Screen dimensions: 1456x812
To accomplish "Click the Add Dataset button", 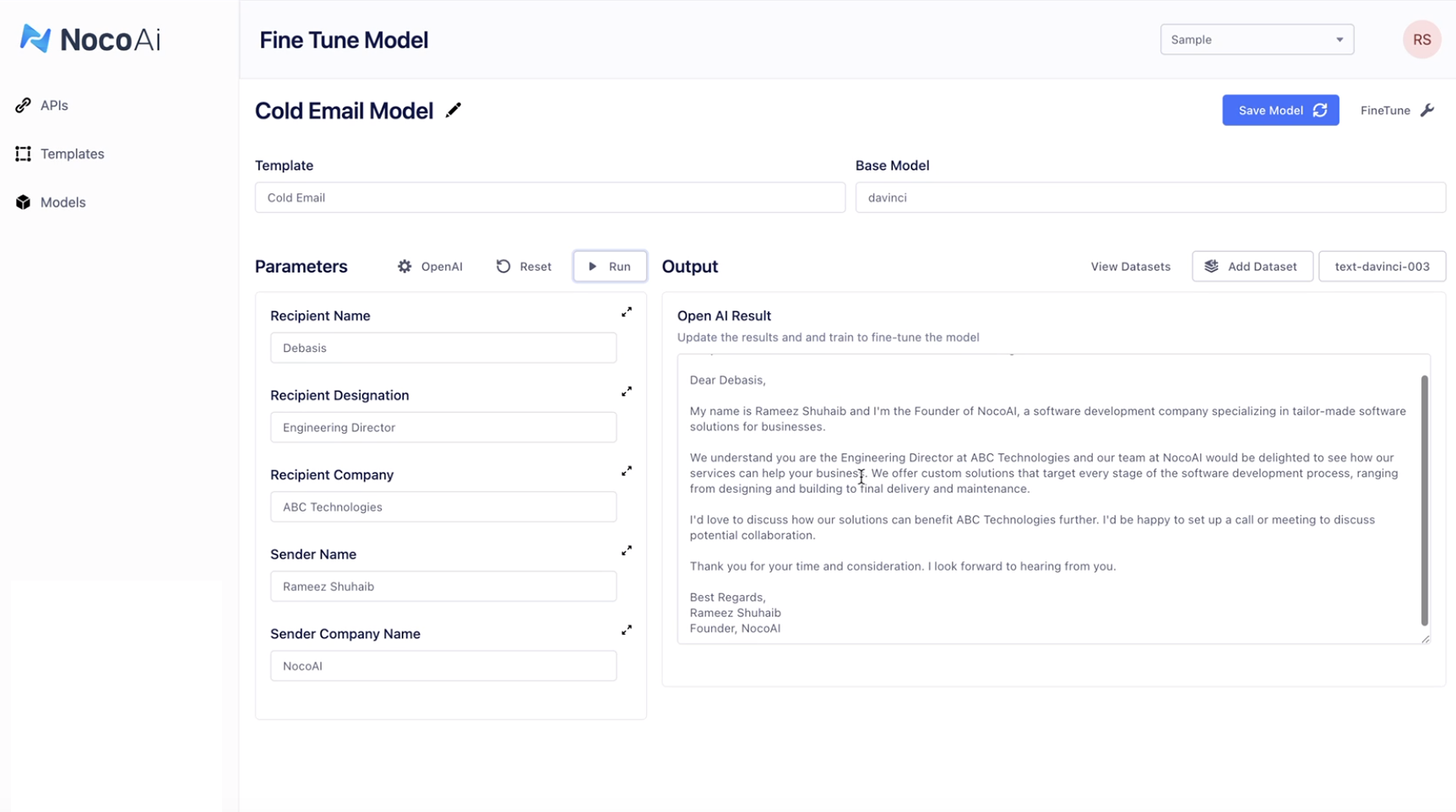I will pos(1252,267).
